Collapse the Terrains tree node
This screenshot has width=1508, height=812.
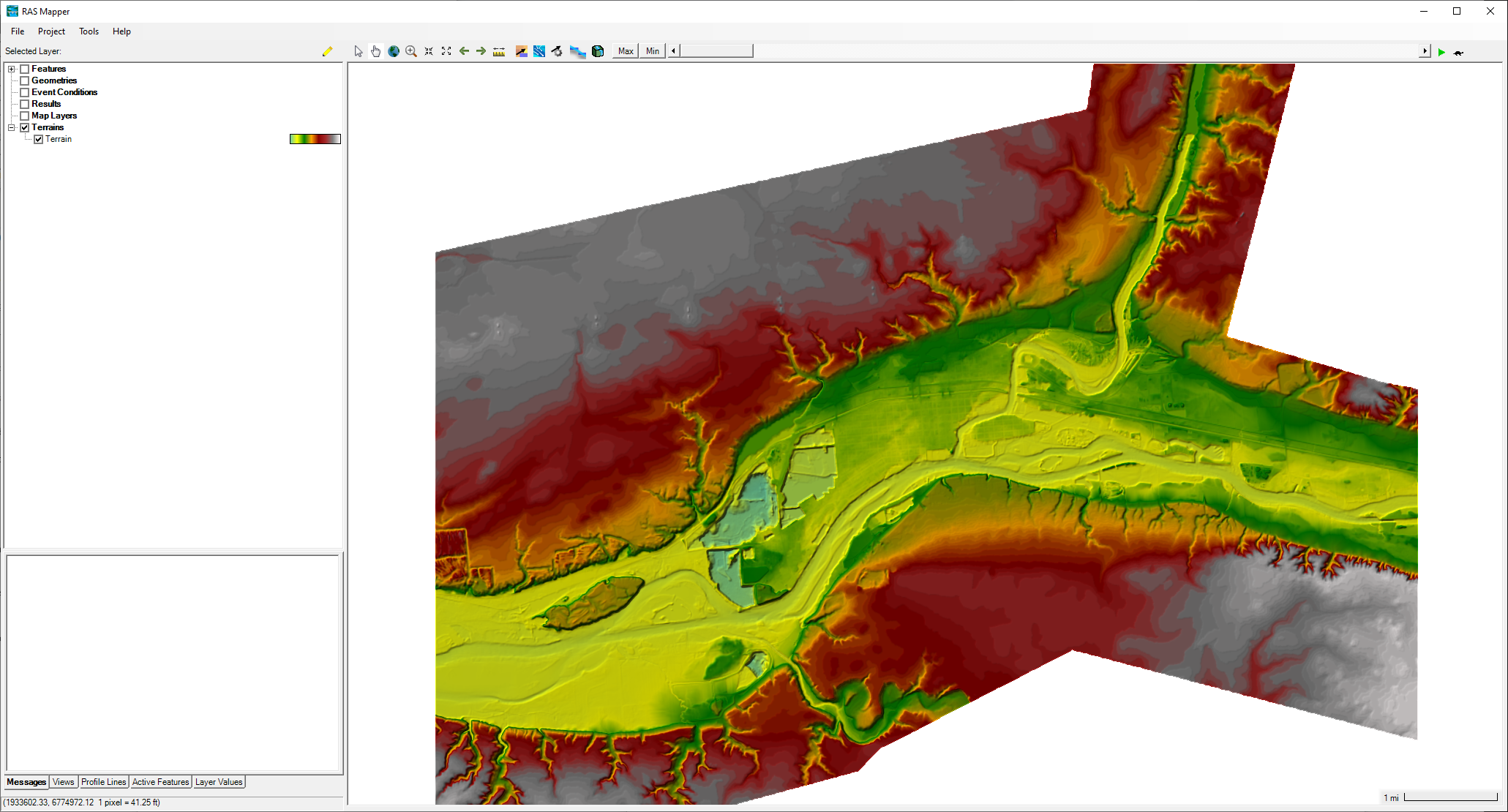coord(12,127)
